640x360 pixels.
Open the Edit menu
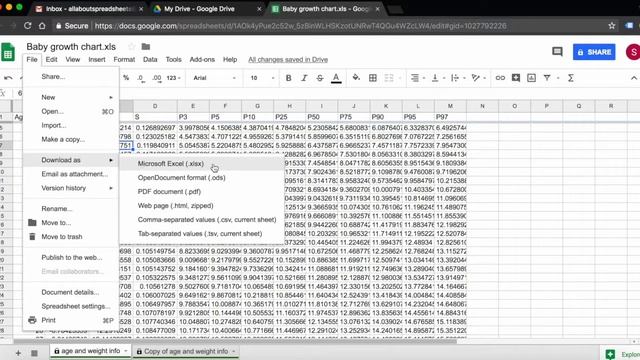point(51,60)
